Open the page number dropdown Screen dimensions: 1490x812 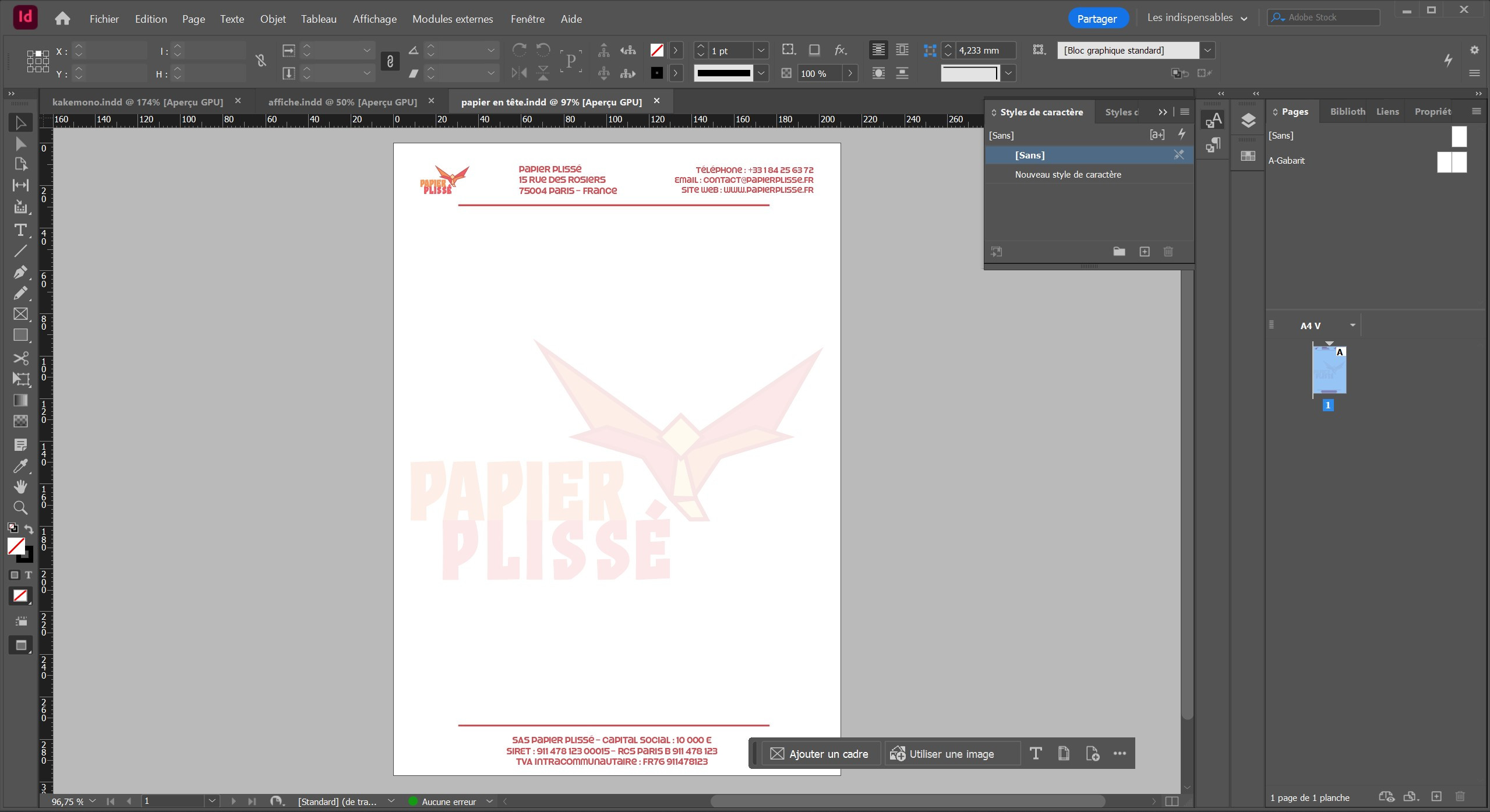pyautogui.click(x=212, y=801)
